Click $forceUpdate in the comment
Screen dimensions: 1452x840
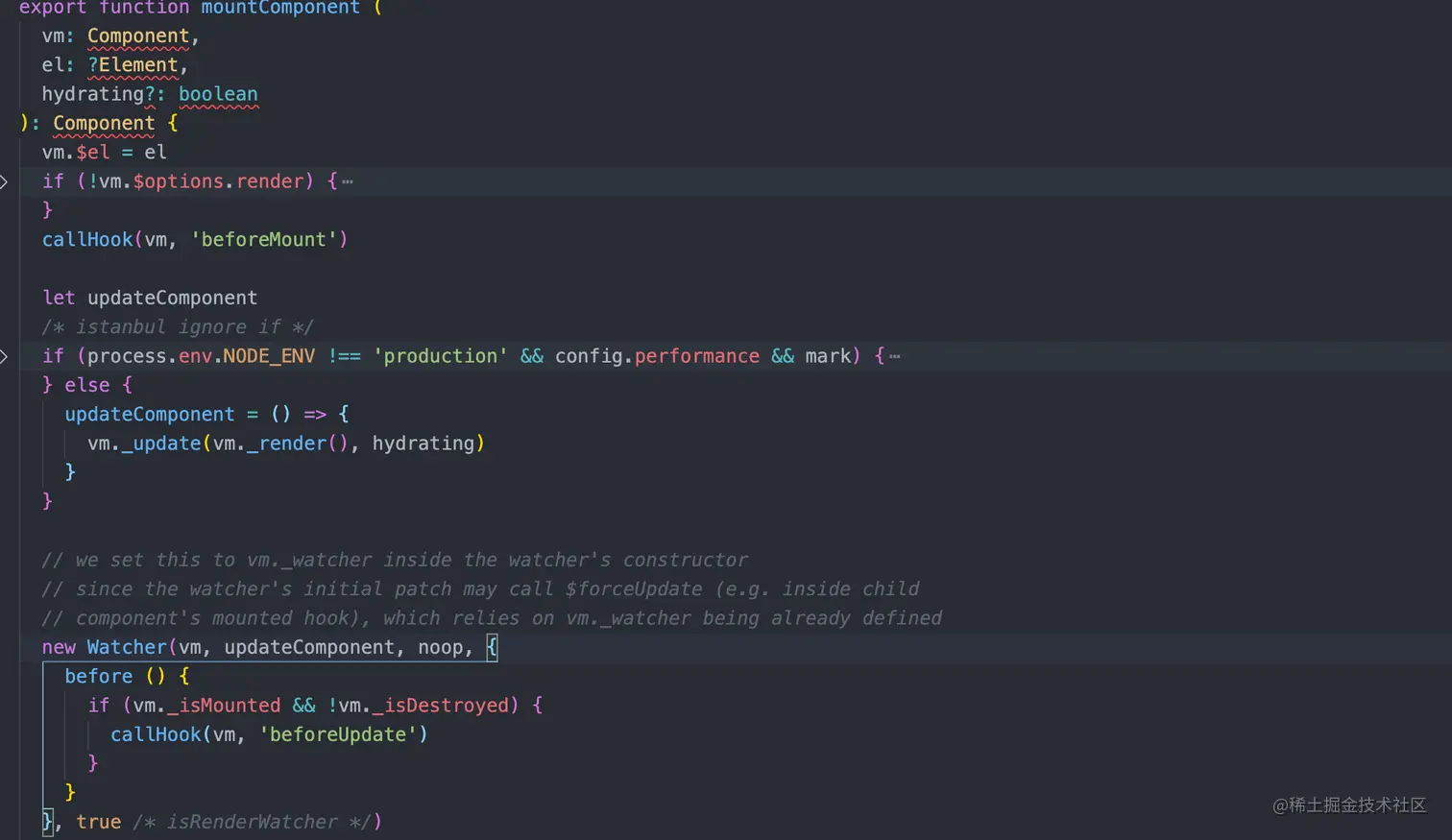[x=634, y=589]
